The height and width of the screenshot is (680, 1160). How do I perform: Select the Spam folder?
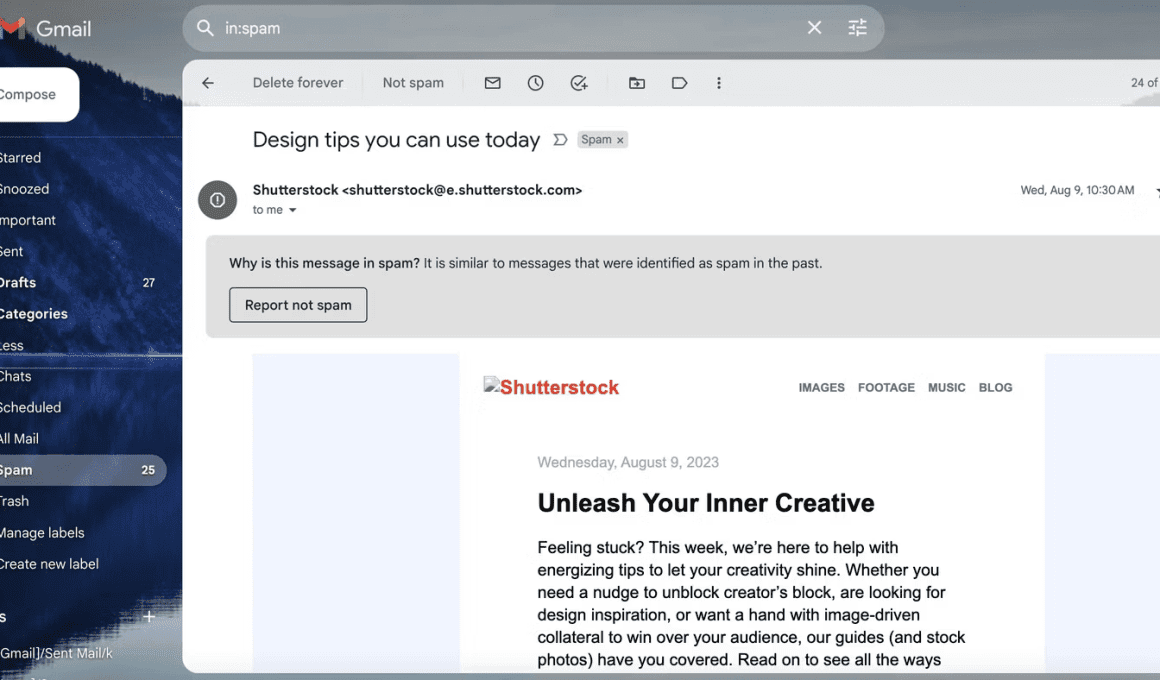coord(81,470)
